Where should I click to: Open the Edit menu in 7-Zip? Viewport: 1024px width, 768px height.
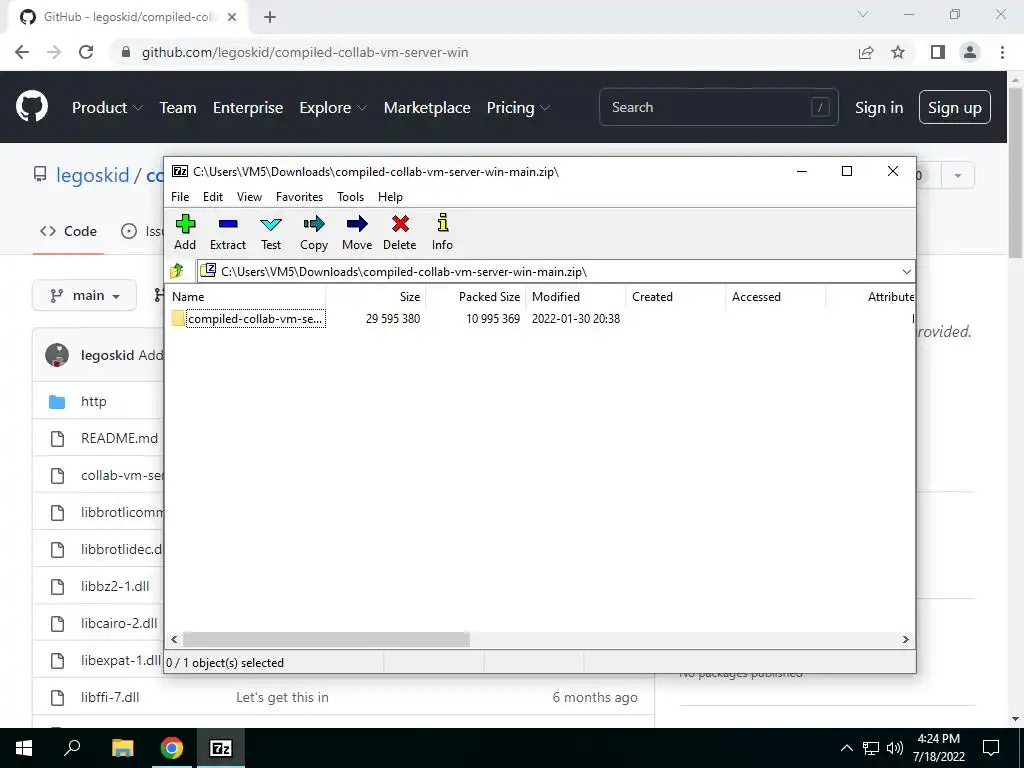[213, 197]
